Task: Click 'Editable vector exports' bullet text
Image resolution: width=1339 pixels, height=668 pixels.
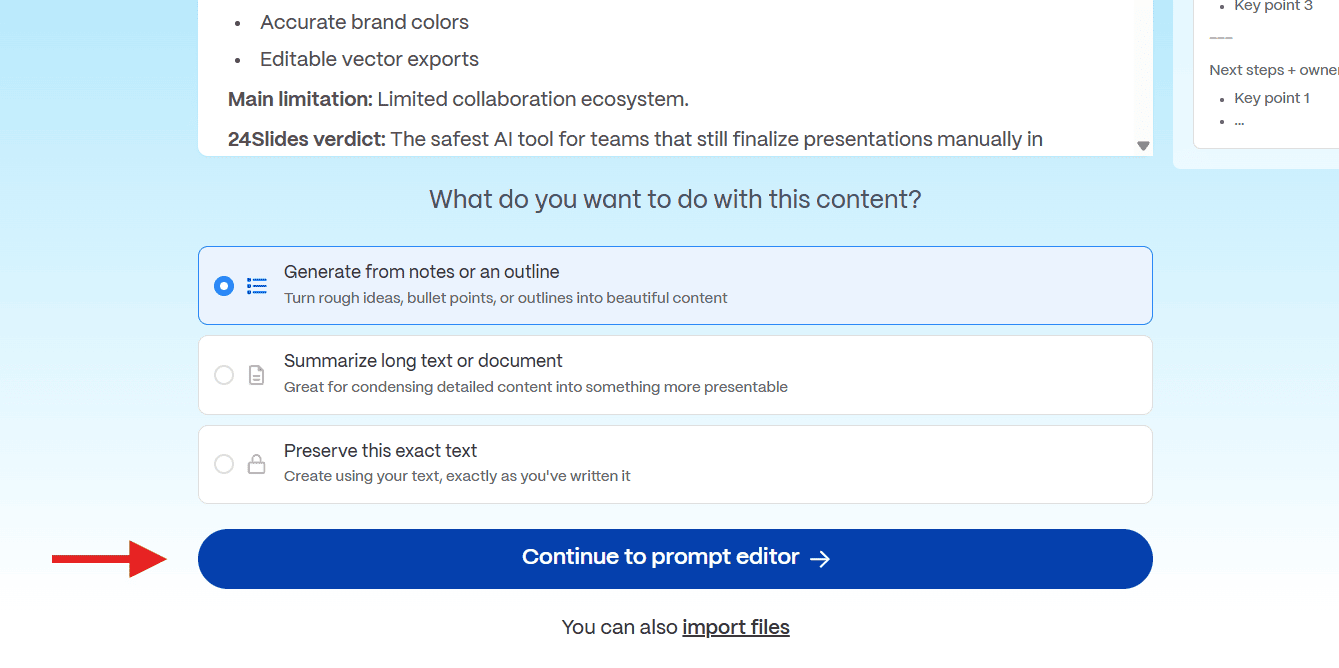Action: point(369,59)
